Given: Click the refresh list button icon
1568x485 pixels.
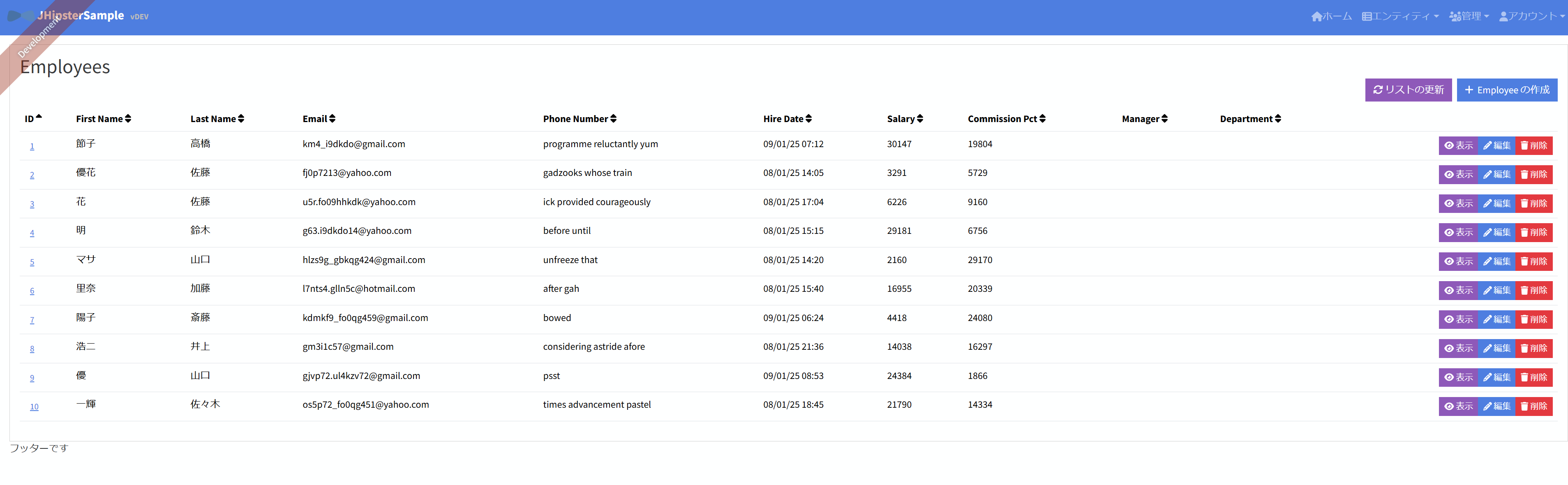Looking at the screenshot, I should pyautogui.click(x=1378, y=90).
